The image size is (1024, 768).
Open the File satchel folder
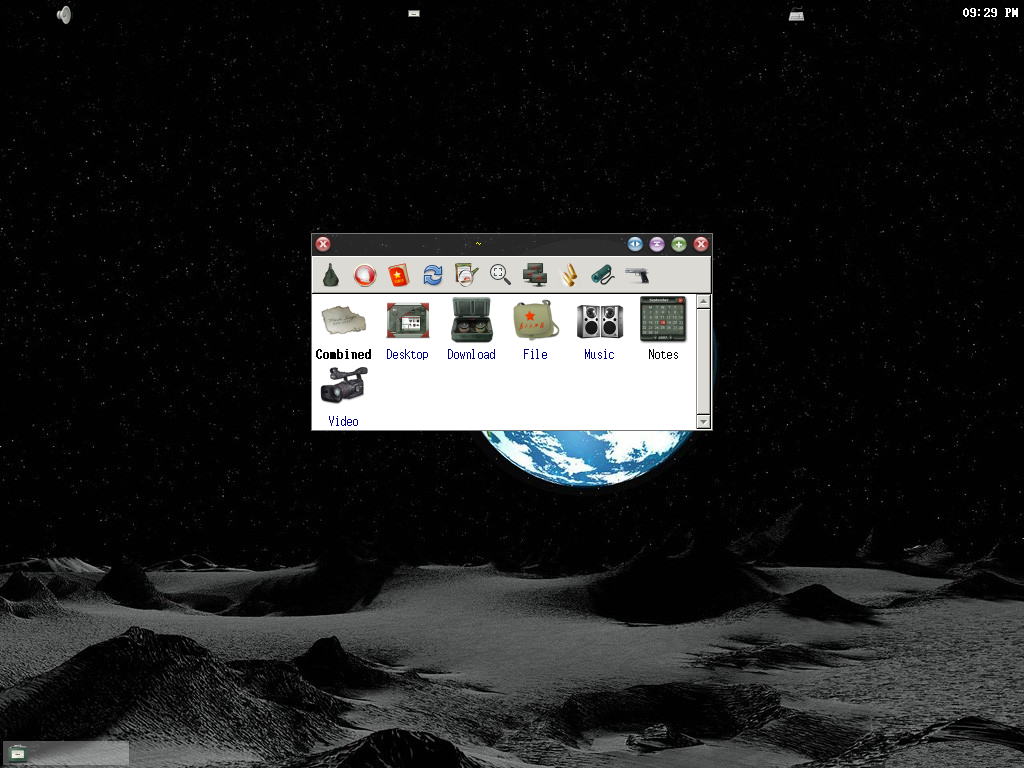tap(536, 330)
